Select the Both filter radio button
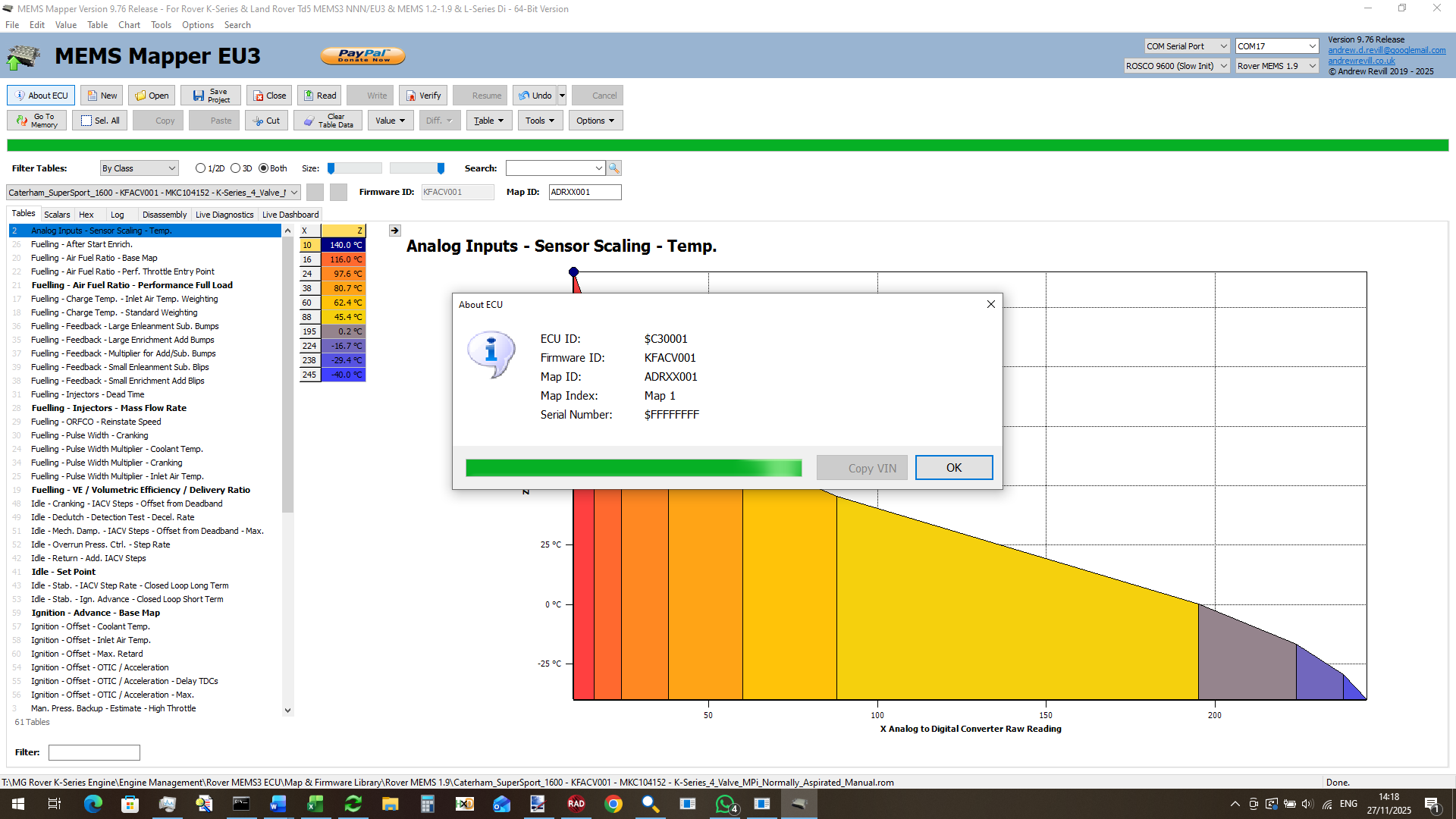The width and height of the screenshot is (1456, 819). coord(264,168)
